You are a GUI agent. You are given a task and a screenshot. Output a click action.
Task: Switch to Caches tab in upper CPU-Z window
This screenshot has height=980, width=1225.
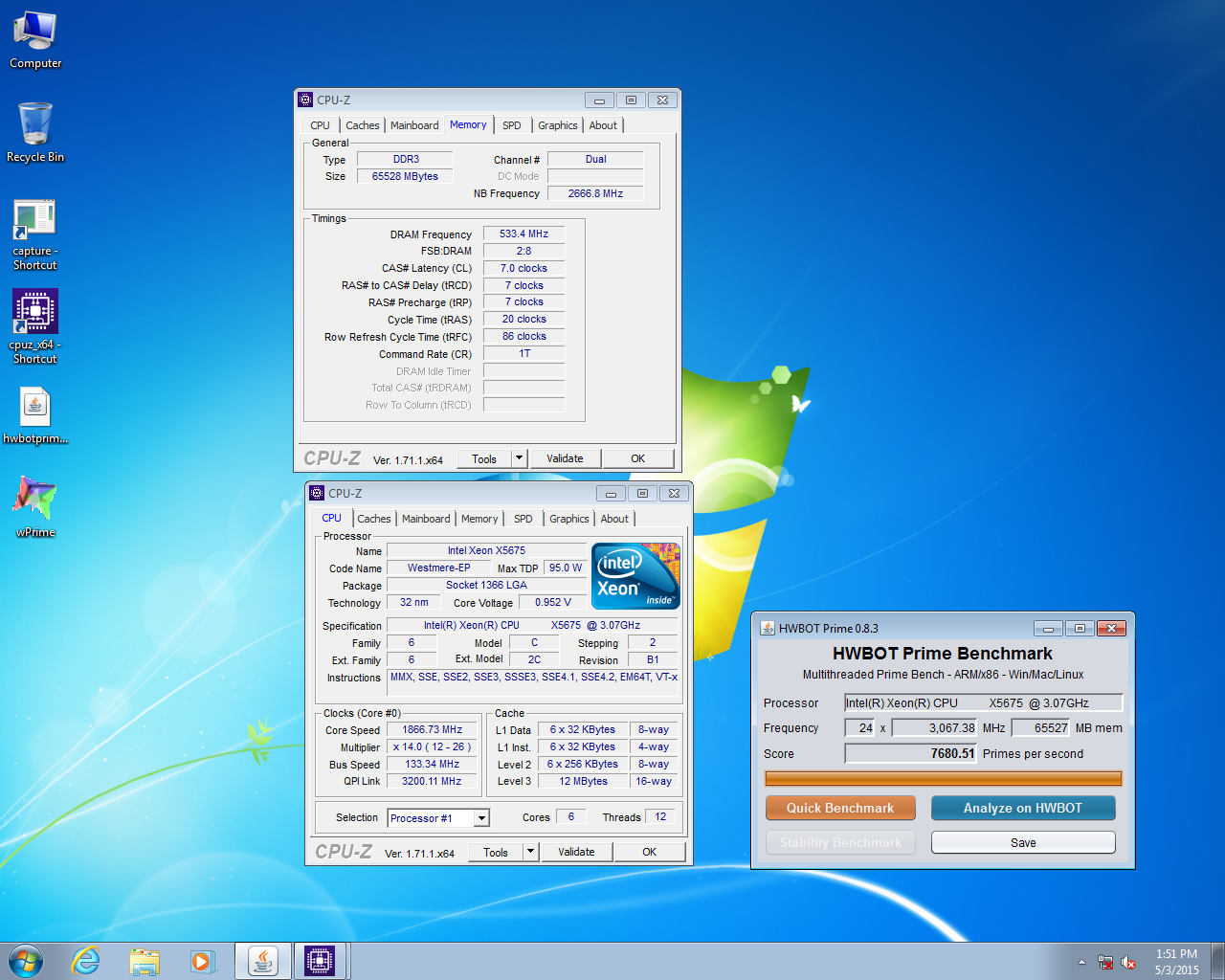click(x=362, y=125)
